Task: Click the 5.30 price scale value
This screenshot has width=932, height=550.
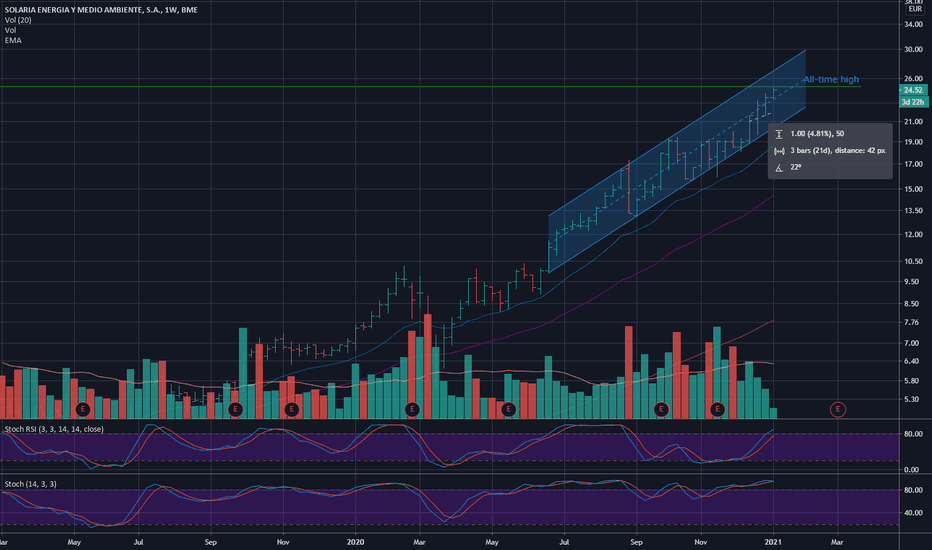Action: (x=912, y=399)
